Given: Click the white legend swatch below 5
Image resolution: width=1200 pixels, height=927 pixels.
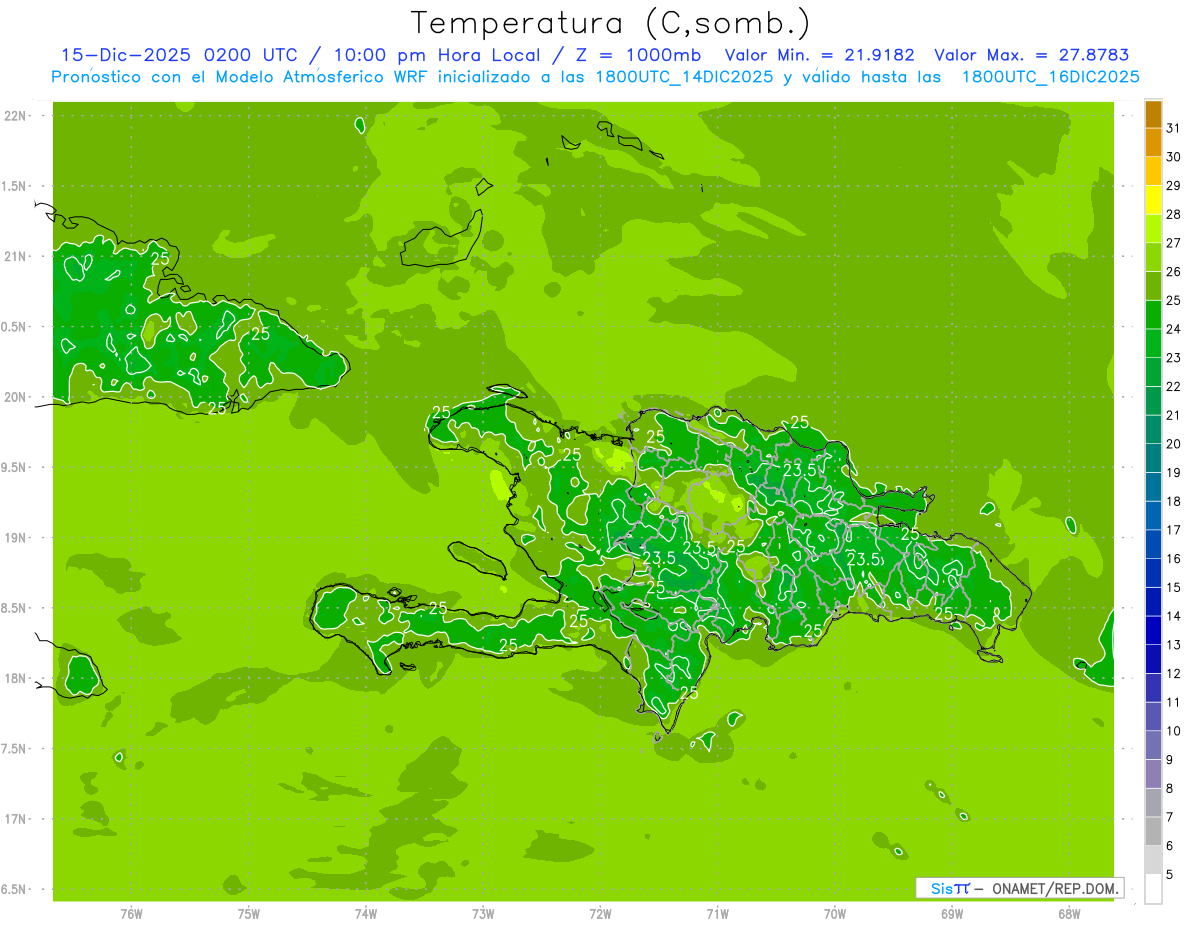Looking at the screenshot, I should pos(1153,889).
